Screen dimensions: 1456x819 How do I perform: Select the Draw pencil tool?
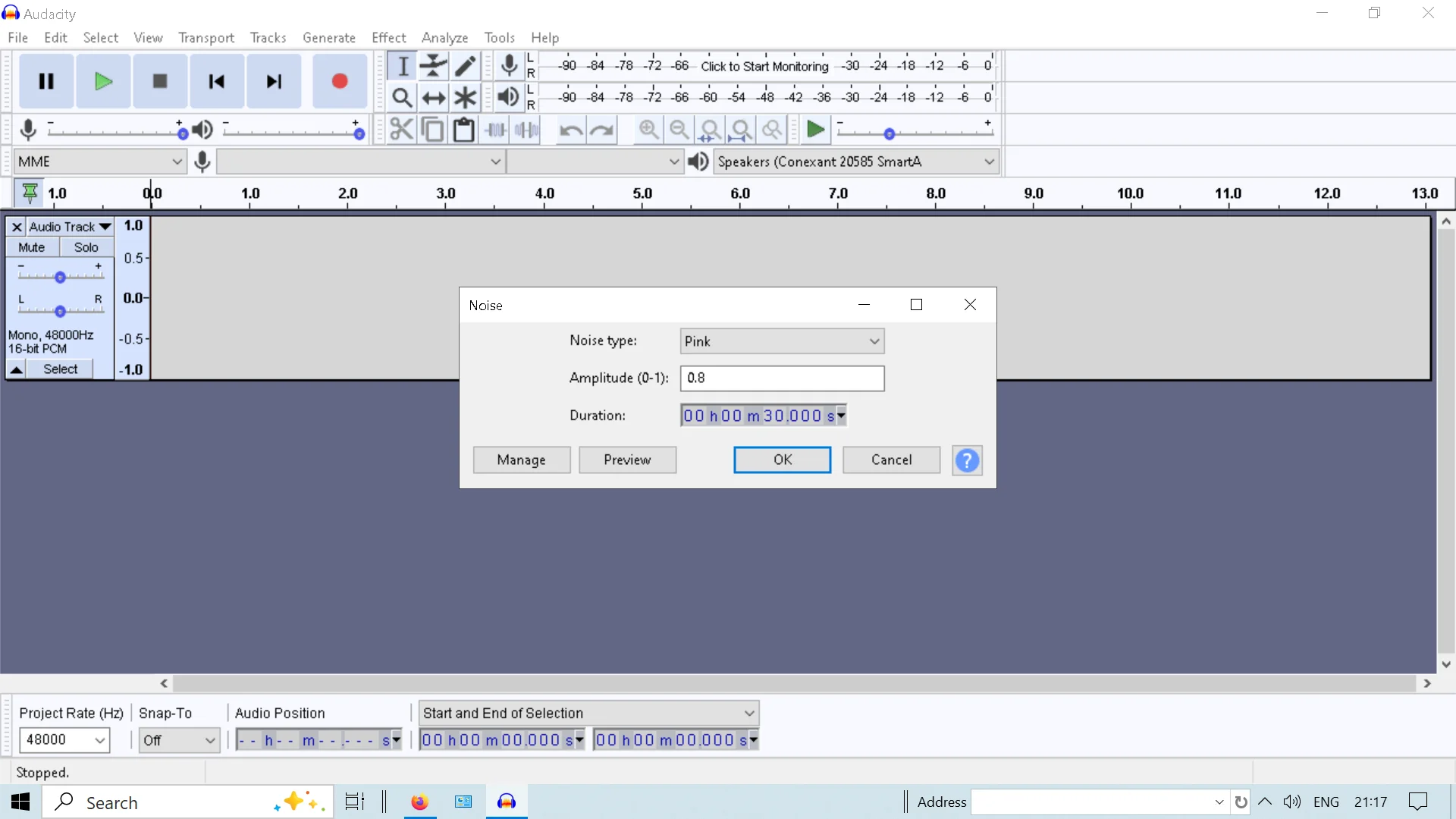pyautogui.click(x=465, y=66)
